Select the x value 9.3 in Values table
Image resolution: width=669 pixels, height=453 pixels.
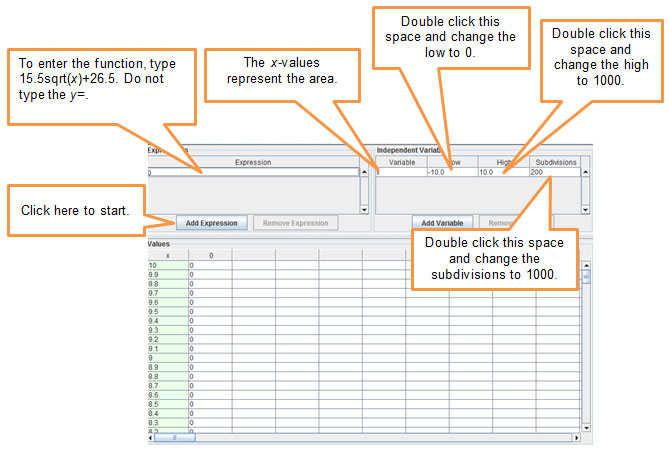(168, 330)
